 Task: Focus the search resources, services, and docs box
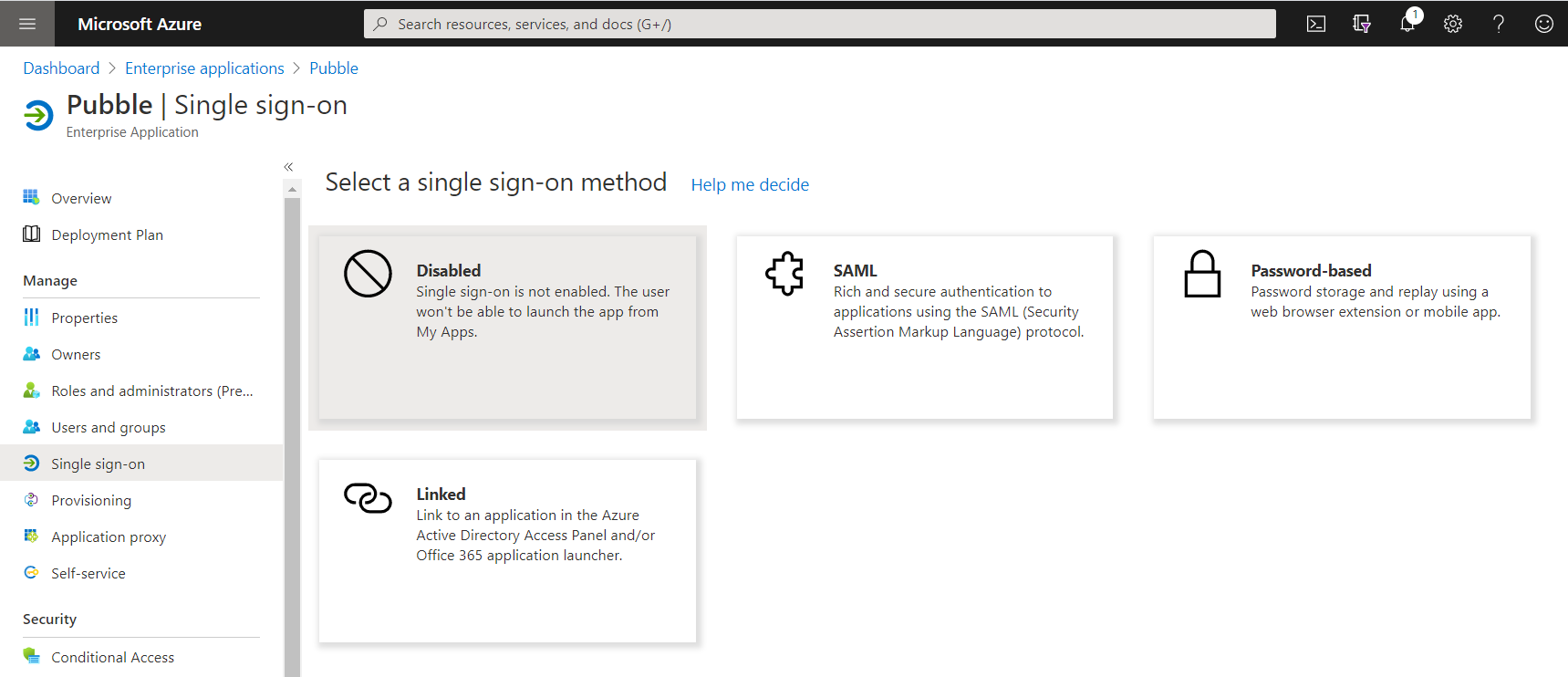pos(820,24)
